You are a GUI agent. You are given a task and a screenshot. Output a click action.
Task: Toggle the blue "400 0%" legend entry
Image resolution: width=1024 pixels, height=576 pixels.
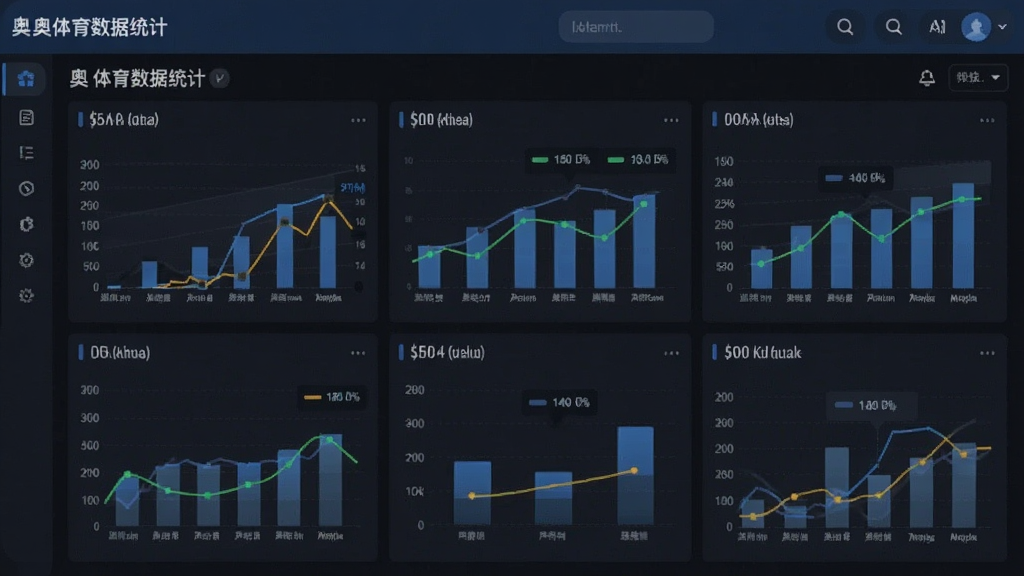(855, 178)
